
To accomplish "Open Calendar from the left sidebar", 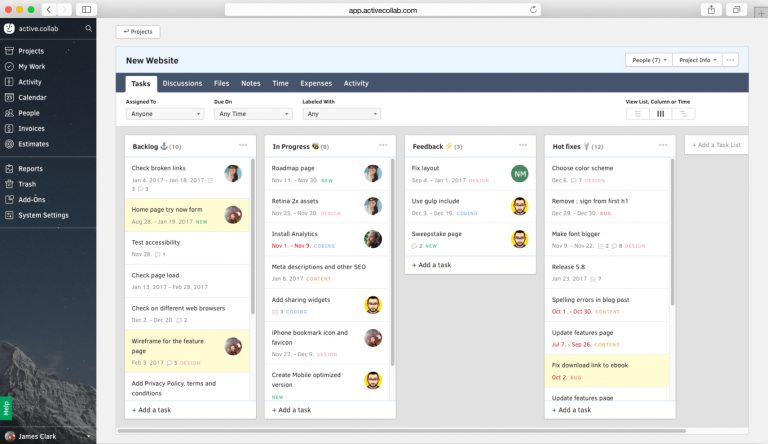I will click(x=32, y=98).
